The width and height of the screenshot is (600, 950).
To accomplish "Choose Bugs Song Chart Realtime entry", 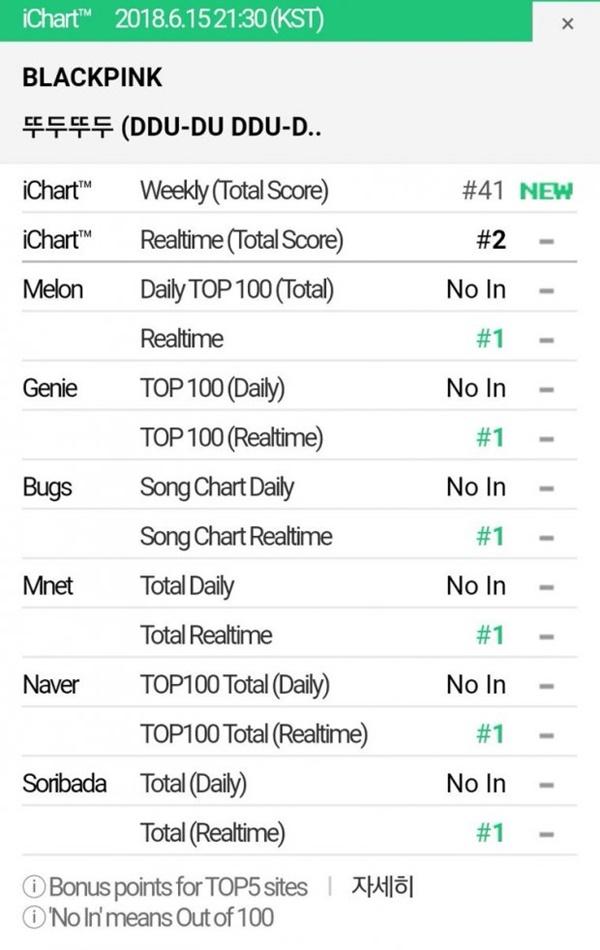I will (236, 537).
